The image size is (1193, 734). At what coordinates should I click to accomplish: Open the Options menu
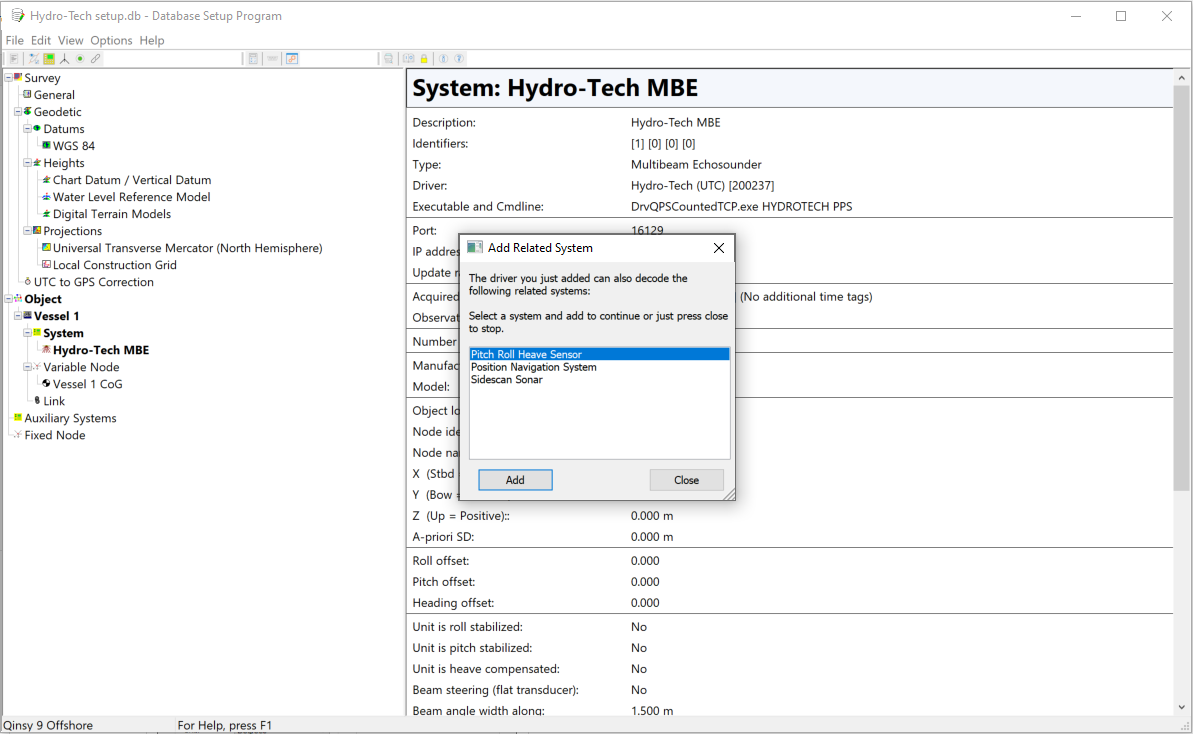(111, 41)
